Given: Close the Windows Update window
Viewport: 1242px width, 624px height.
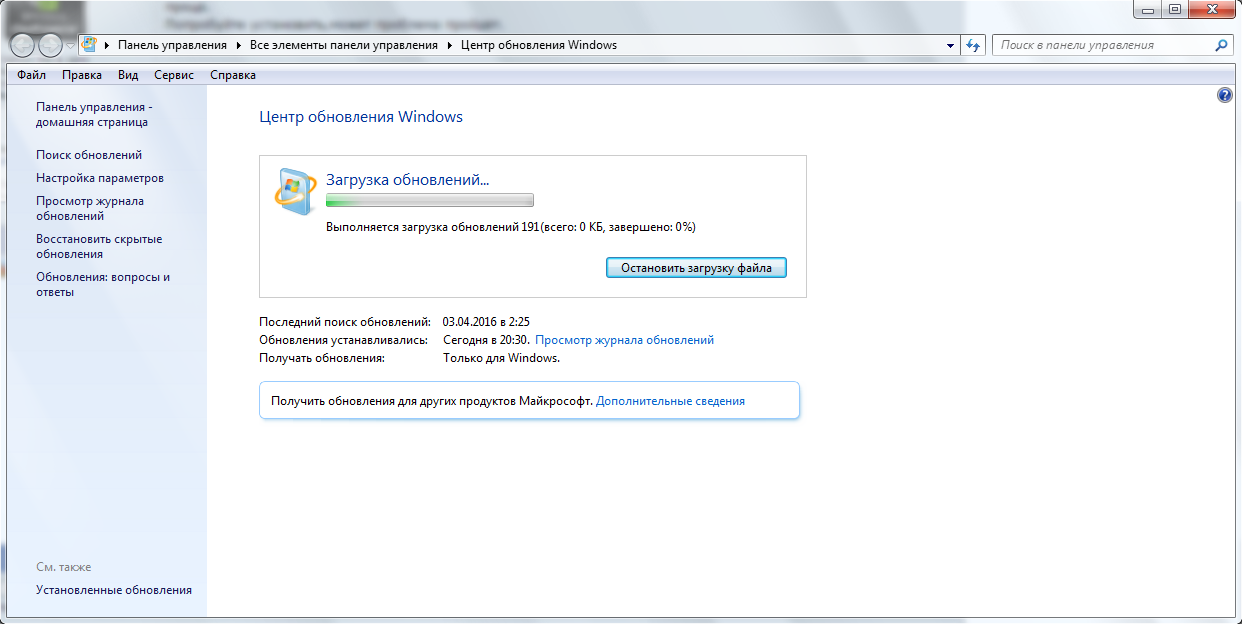Looking at the screenshot, I should [1210, 10].
